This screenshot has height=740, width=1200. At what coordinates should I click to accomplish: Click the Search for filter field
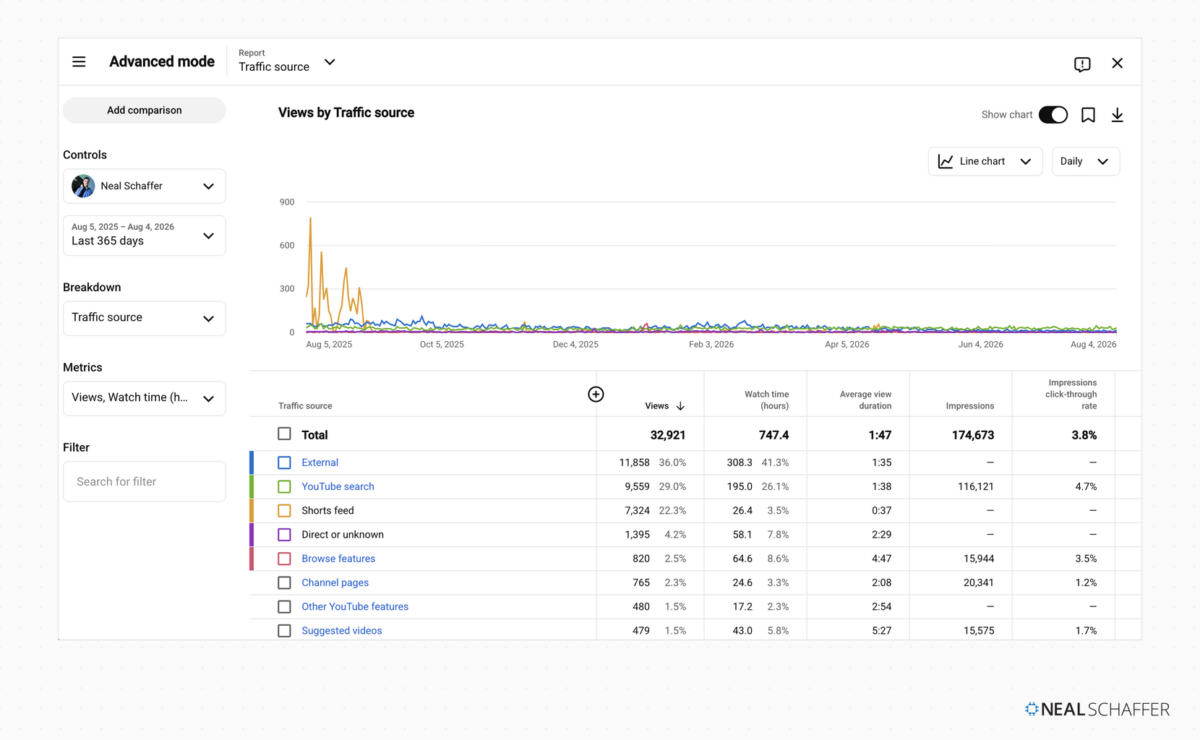(x=144, y=481)
